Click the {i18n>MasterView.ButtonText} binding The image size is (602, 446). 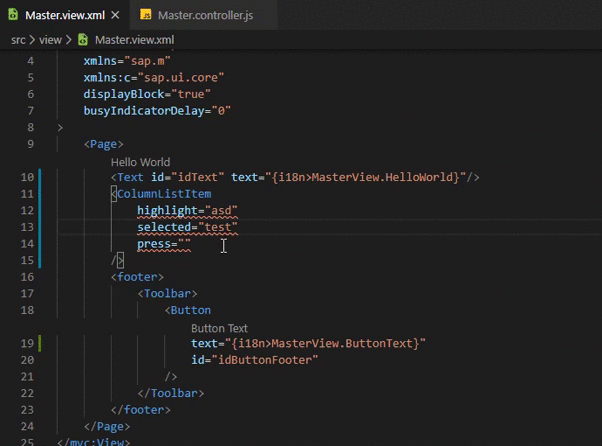click(325, 344)
